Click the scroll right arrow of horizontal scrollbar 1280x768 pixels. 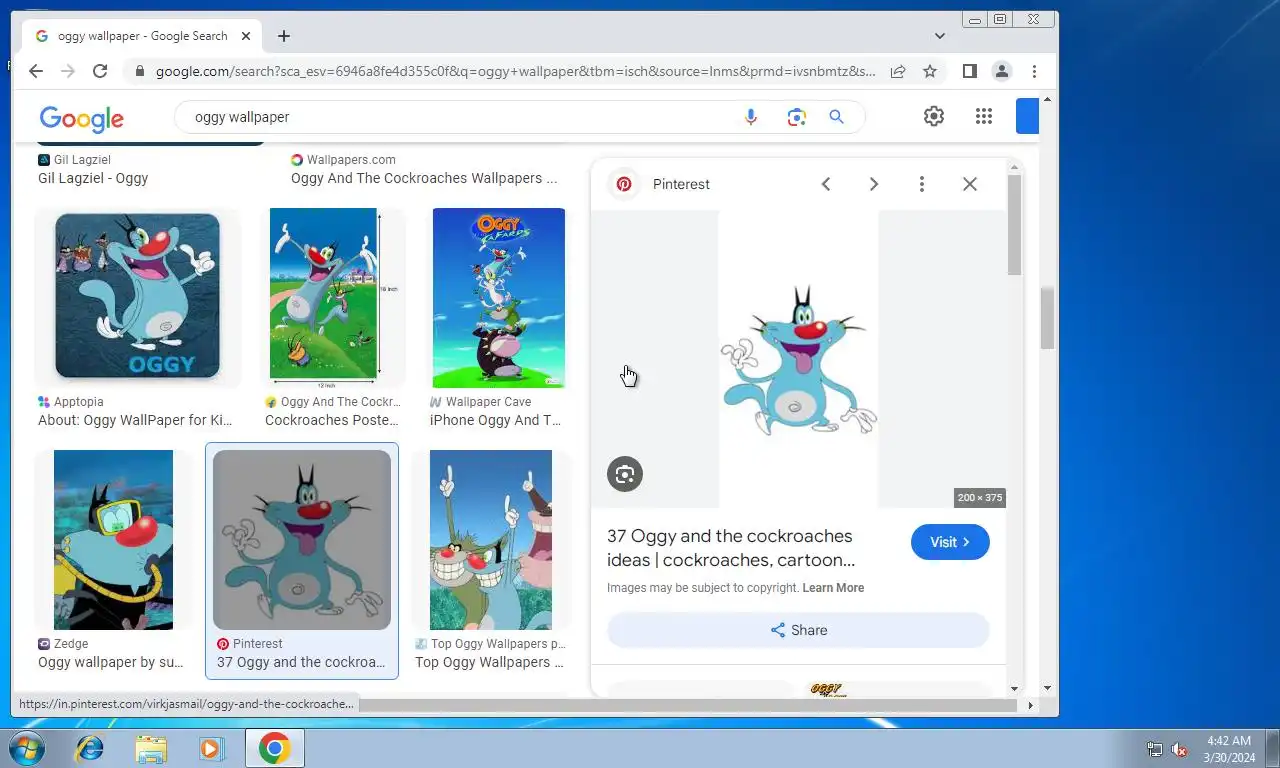pos(1030,705)
